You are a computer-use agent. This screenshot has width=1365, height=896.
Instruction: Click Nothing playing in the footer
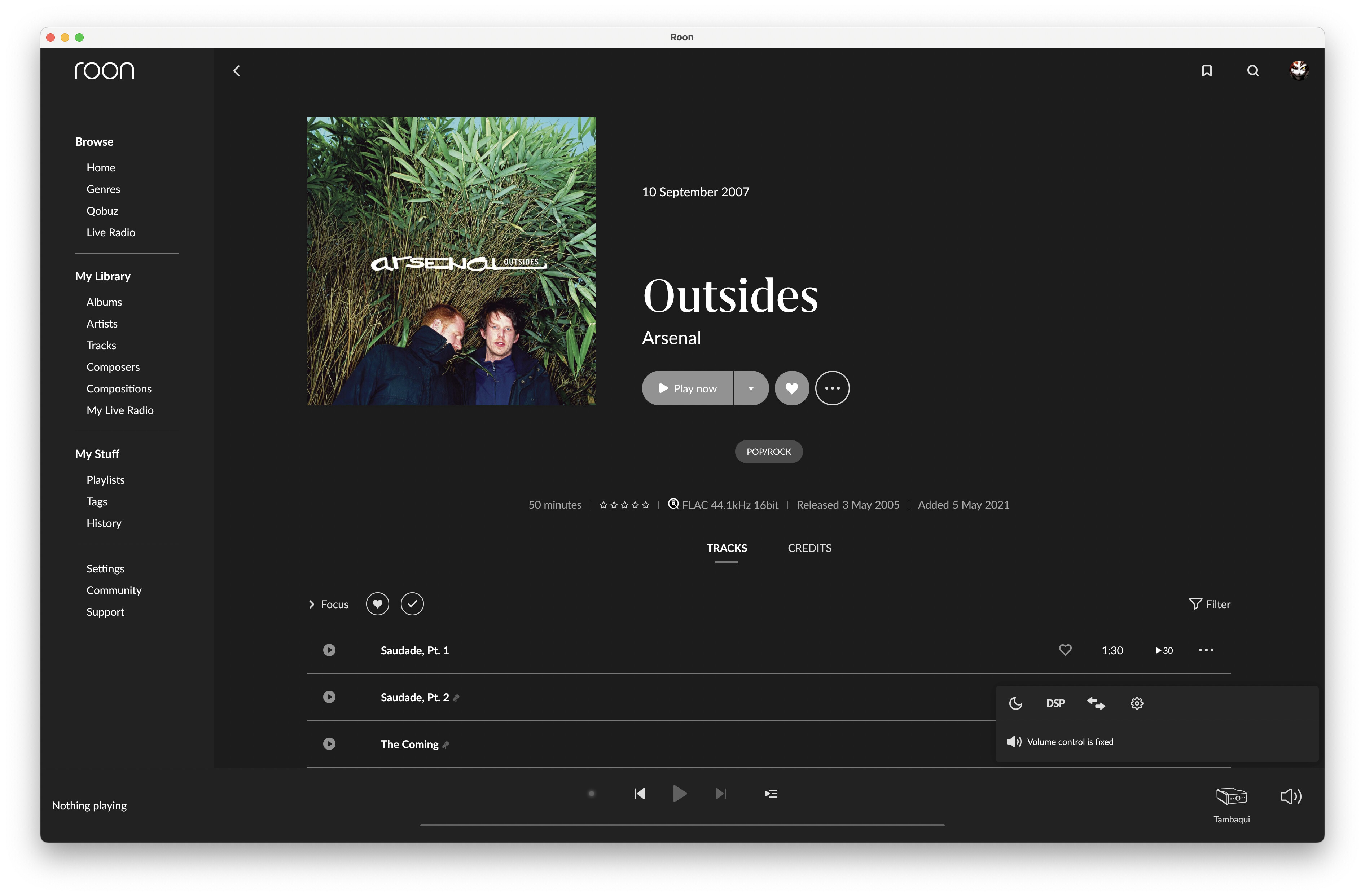89,805
